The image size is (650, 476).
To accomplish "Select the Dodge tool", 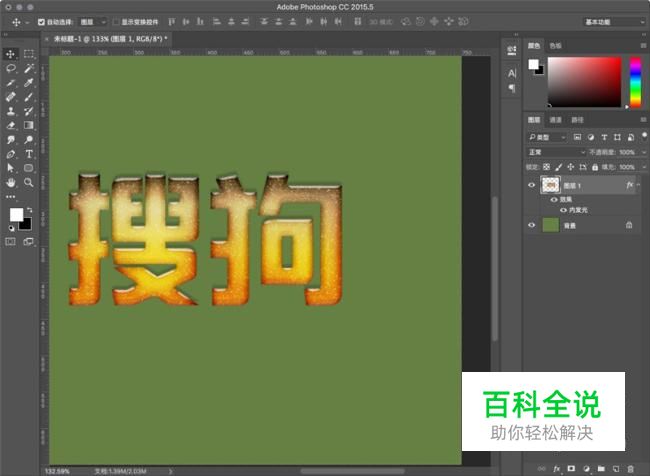I will tap(29, 140).
